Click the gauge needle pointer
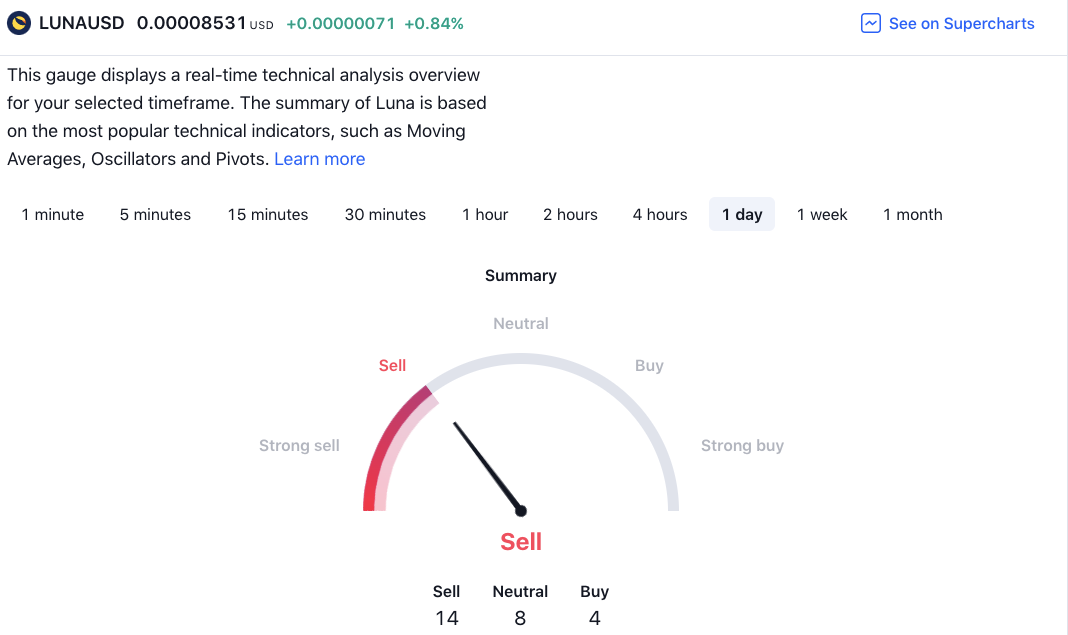 tap(487, 466)
